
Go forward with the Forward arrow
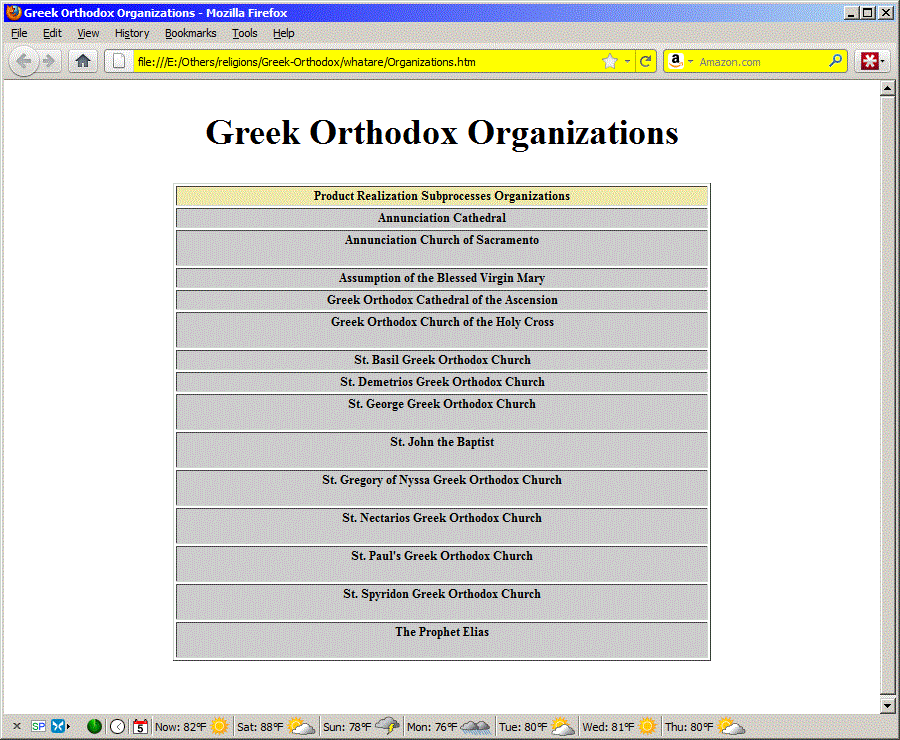click(50, 61)
